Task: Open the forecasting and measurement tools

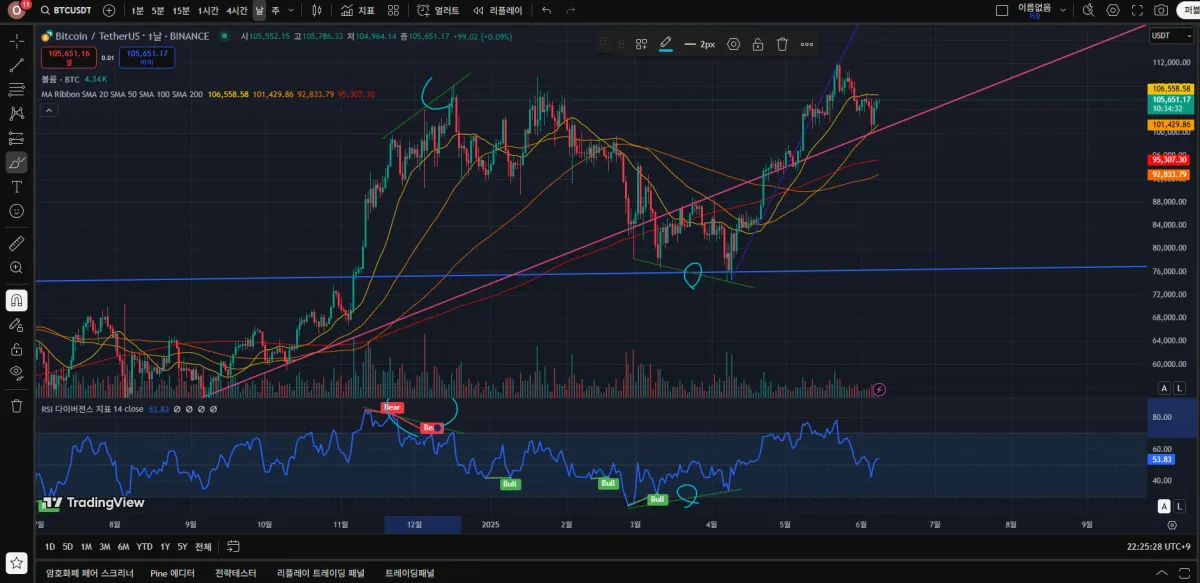Action: (x=16, y=138)
